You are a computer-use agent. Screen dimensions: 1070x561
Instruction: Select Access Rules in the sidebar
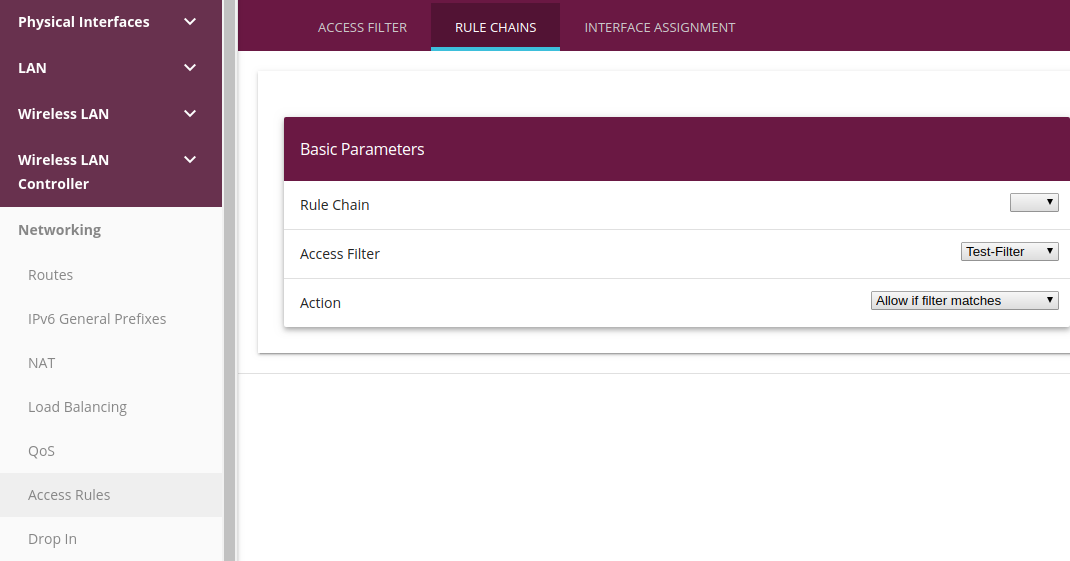tap(69, 495)
